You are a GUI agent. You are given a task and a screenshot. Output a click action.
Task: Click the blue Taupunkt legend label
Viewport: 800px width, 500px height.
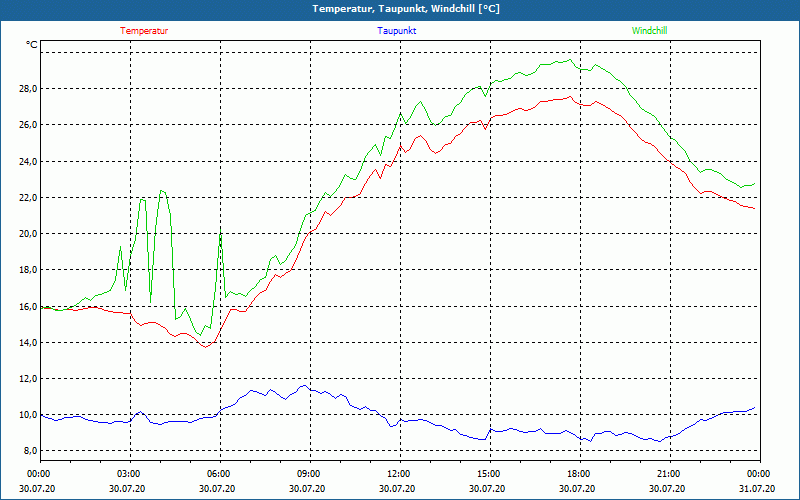point(396,31)
